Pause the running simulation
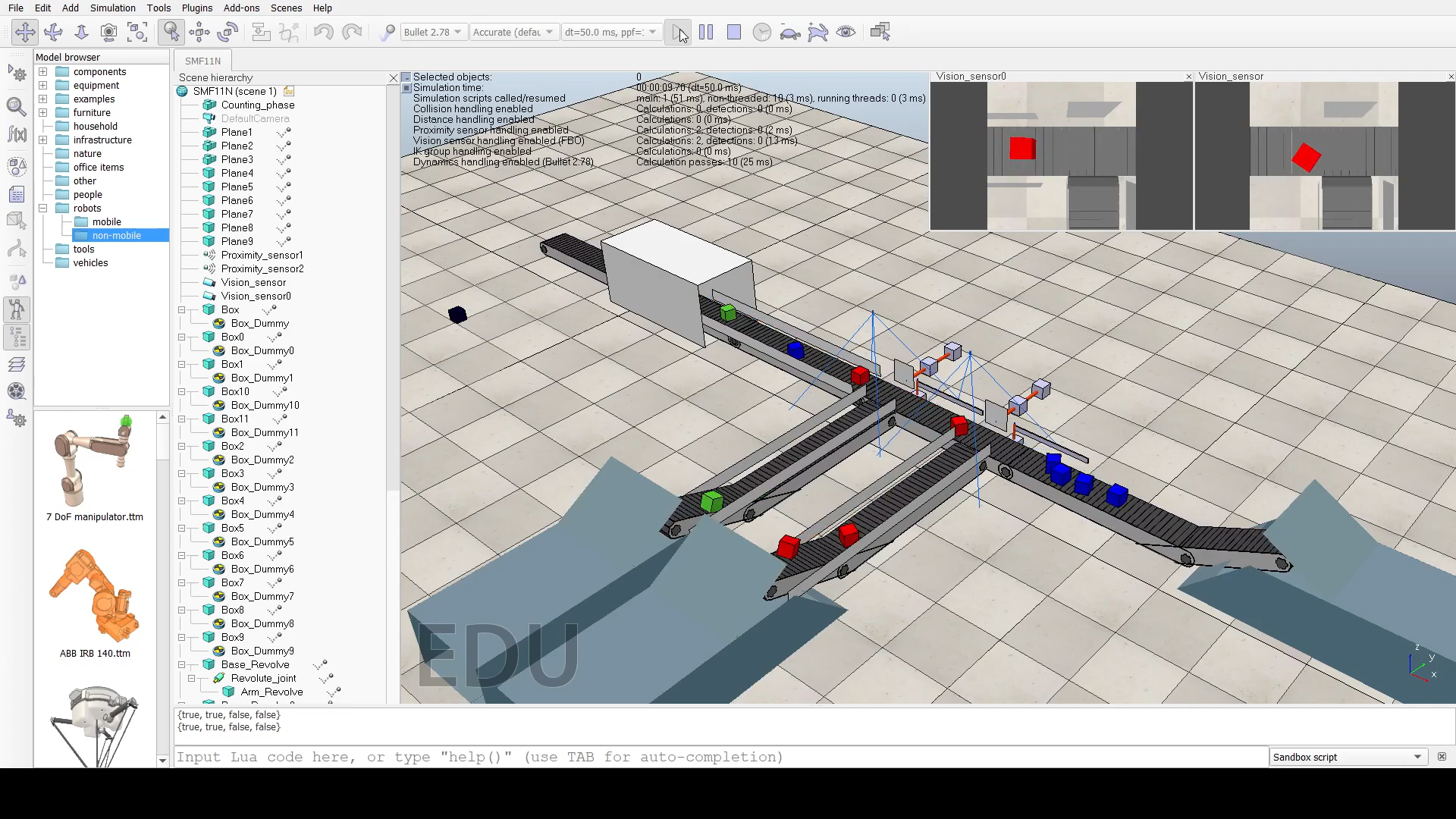Screen dimensions: 1456x819 click(x=706, y=32)
